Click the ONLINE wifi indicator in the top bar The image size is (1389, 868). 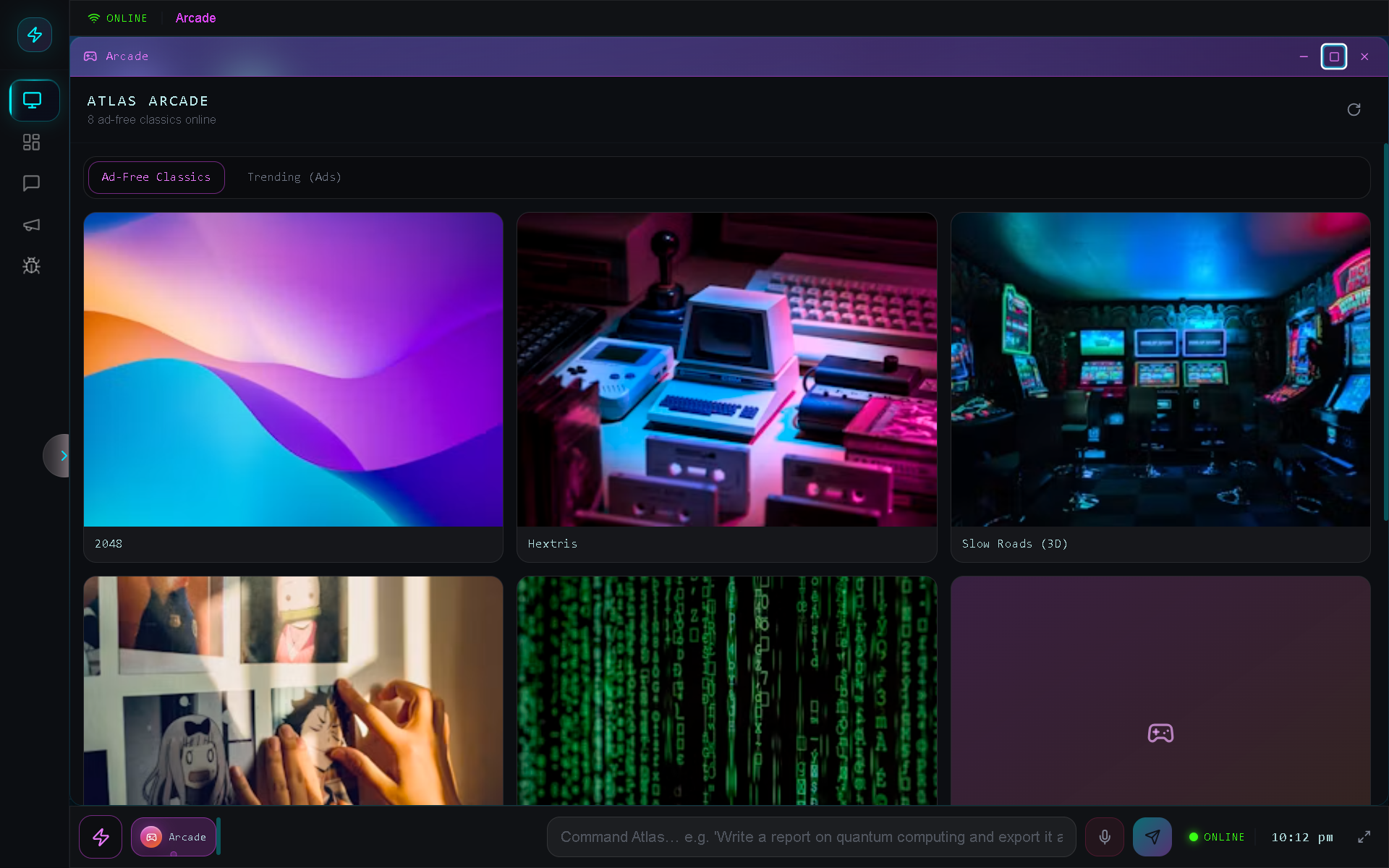point(117,18)
